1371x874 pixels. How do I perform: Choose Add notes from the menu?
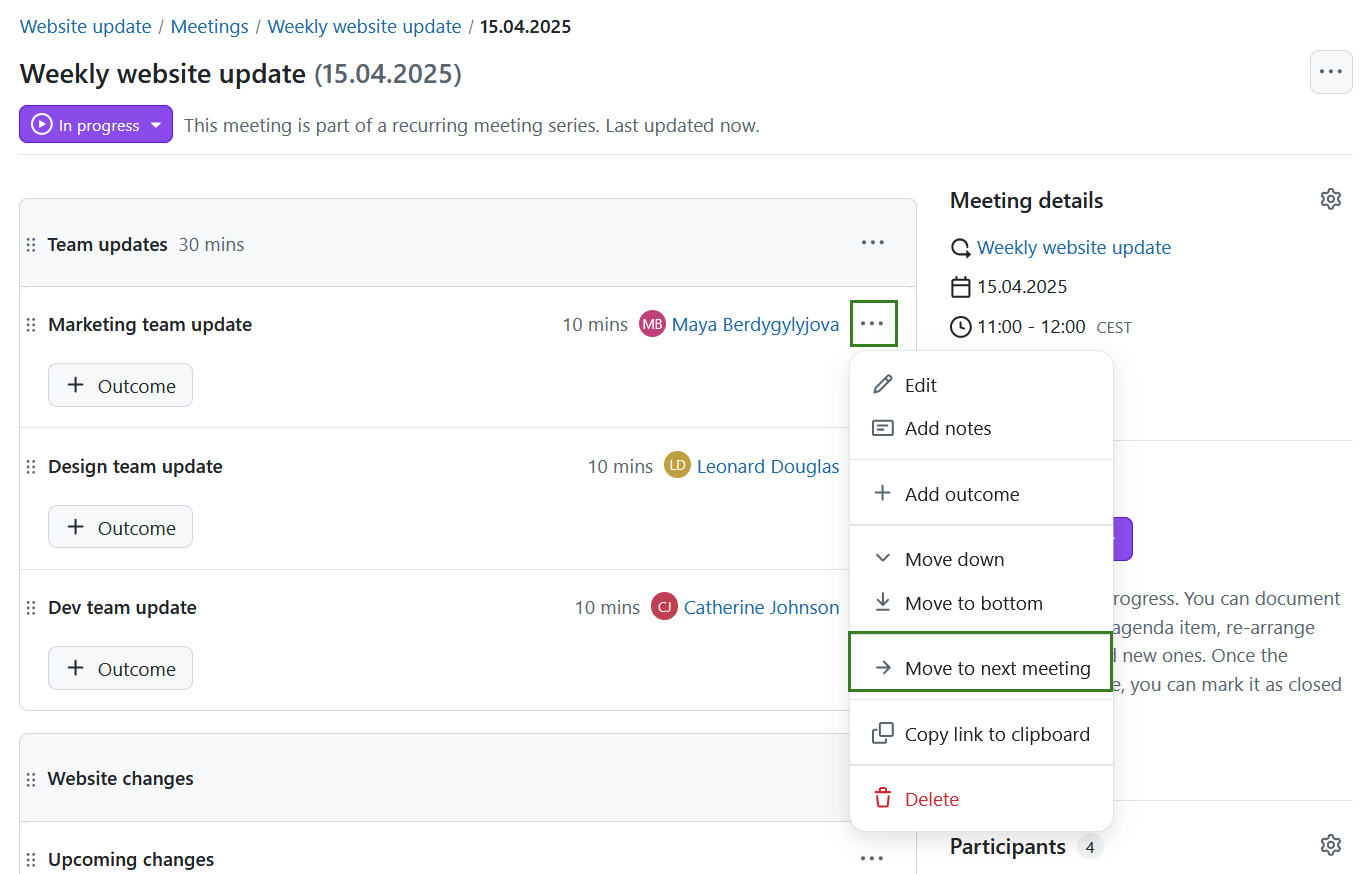(x=947, y=428)
